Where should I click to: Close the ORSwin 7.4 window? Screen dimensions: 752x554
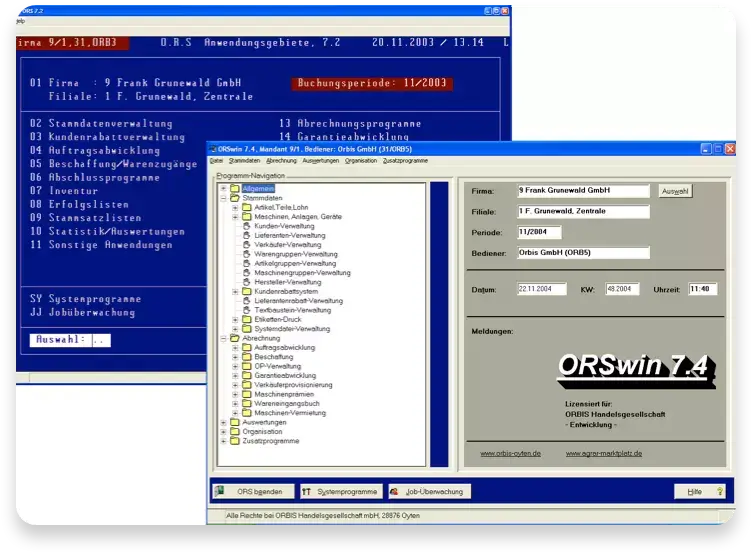(x=729, y=149)
